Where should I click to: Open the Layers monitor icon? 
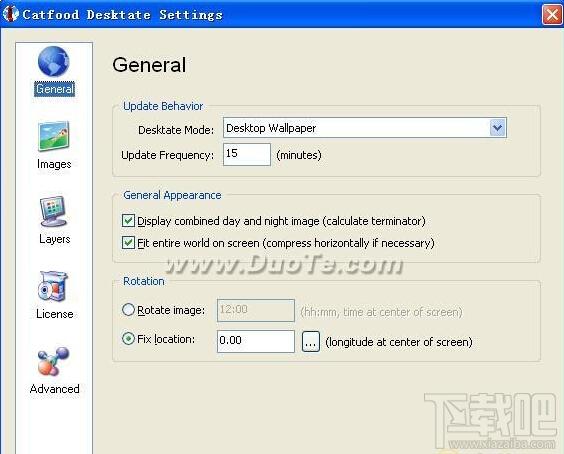coord(53,212)
